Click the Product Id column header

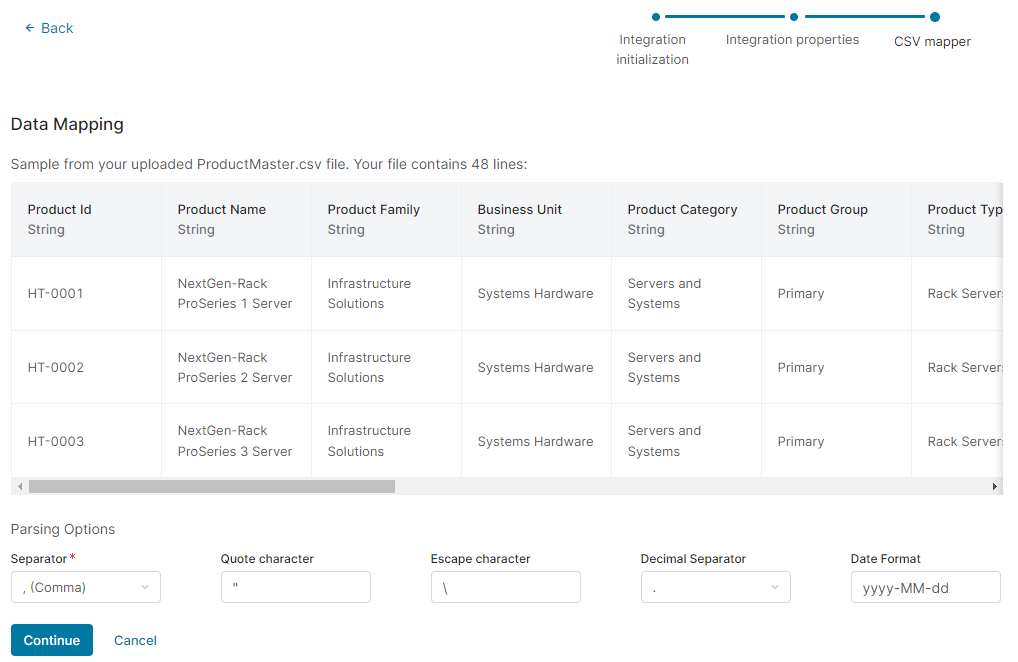[60, 210]
